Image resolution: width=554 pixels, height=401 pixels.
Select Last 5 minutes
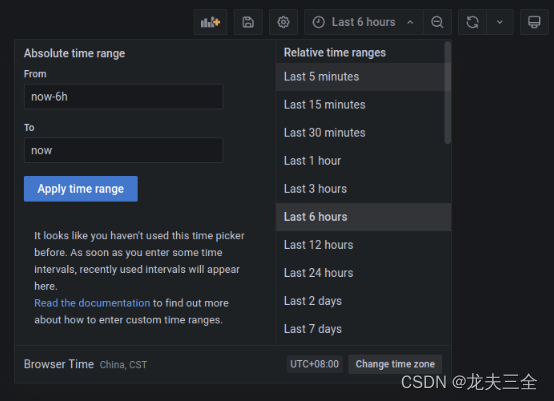point(363,77)
